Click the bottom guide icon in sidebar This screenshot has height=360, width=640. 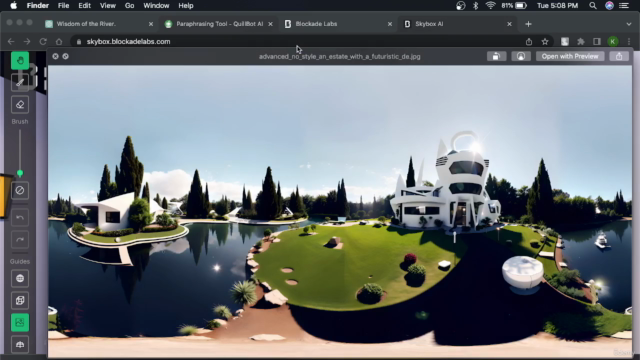[20, 344]
